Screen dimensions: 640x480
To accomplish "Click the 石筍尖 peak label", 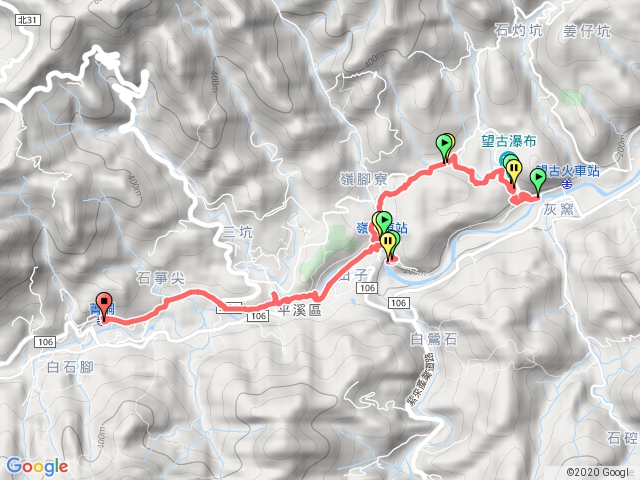I will pos(160,278).
